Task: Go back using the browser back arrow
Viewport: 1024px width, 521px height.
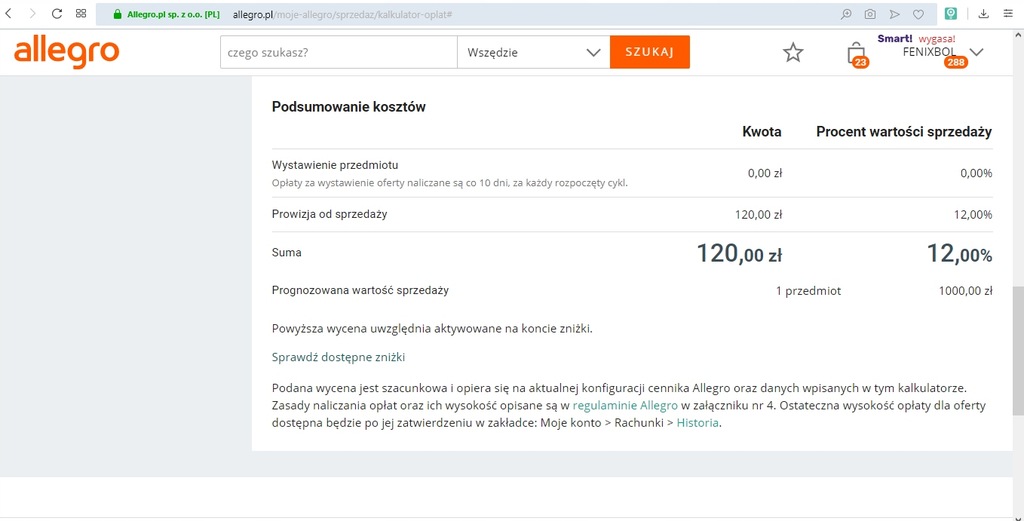Action: (10, 14)
